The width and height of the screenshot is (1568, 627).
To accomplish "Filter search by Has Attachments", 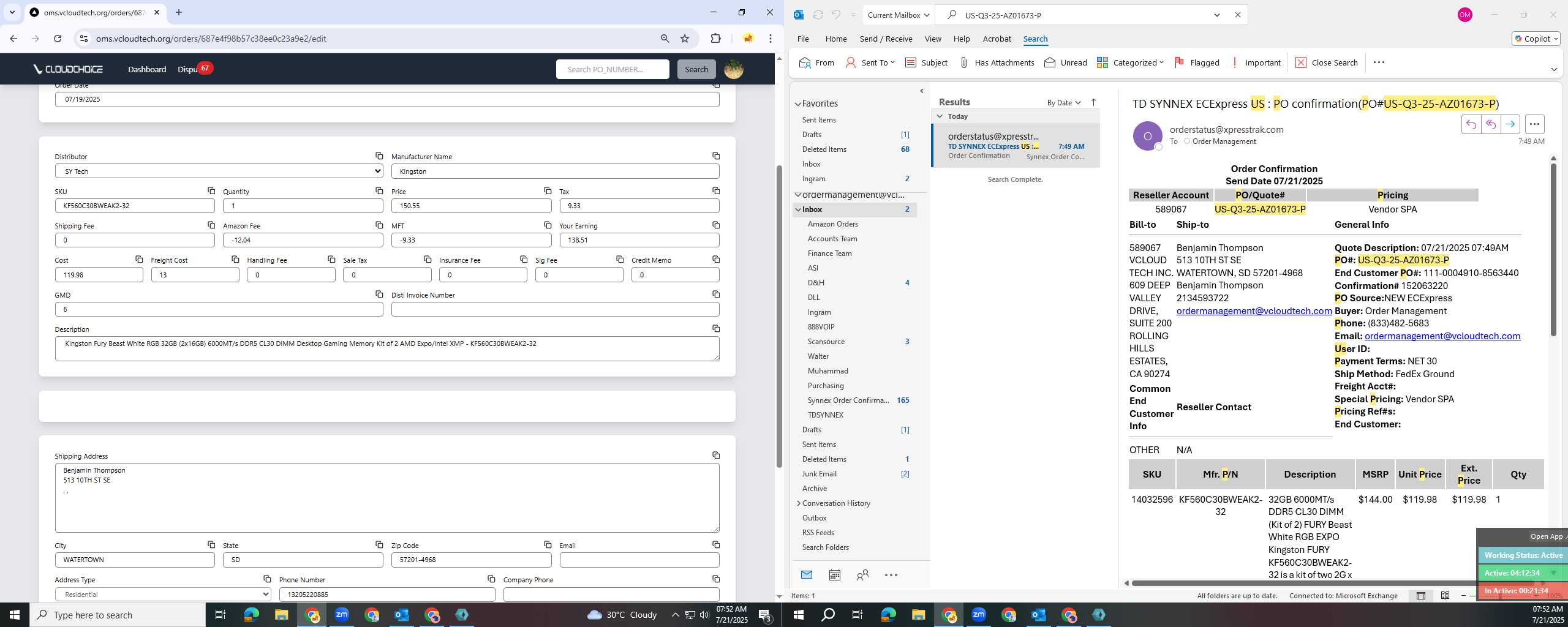I will [x=997, y=62].
